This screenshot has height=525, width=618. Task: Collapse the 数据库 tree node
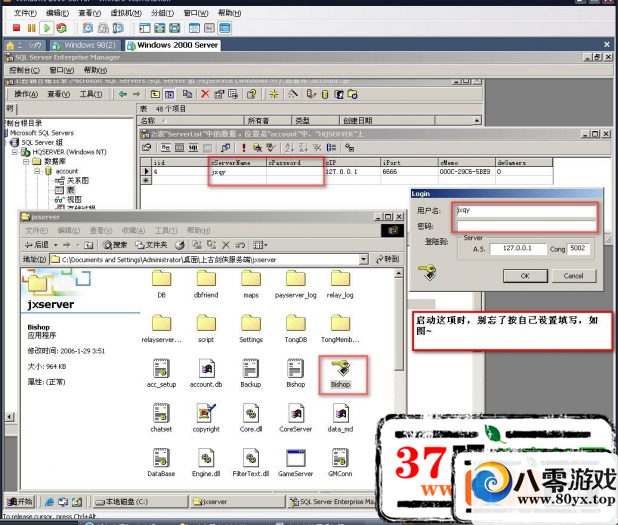tap(26, 162)
